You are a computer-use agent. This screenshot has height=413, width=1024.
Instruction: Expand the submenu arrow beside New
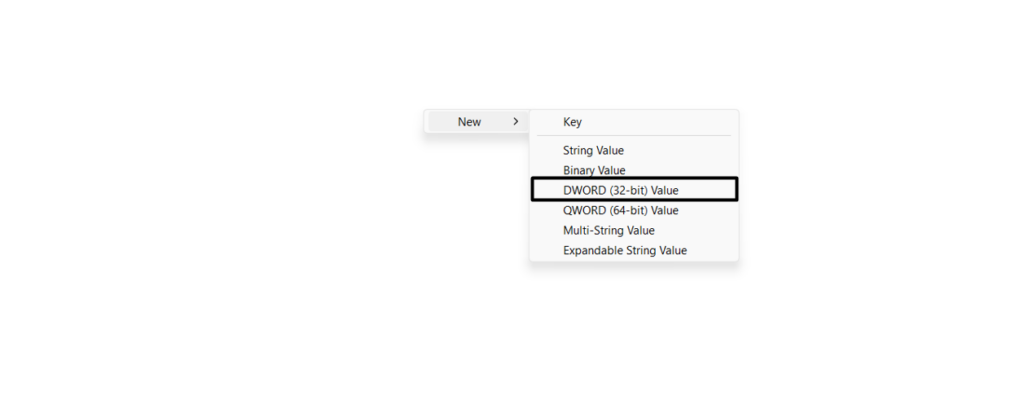pyautogui.click(x=515, y=122)
